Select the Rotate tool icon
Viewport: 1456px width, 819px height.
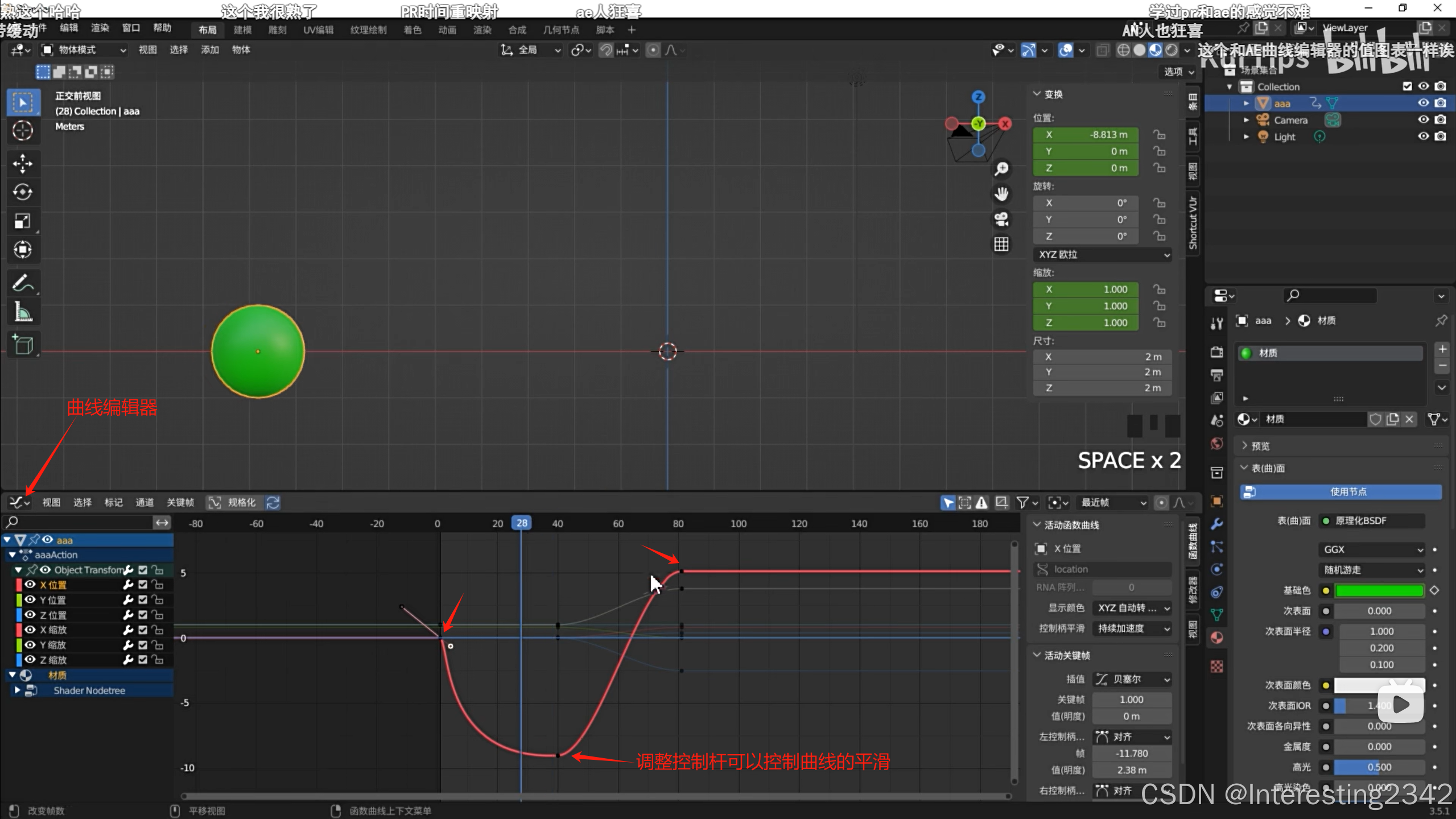[x=23, y=192]
